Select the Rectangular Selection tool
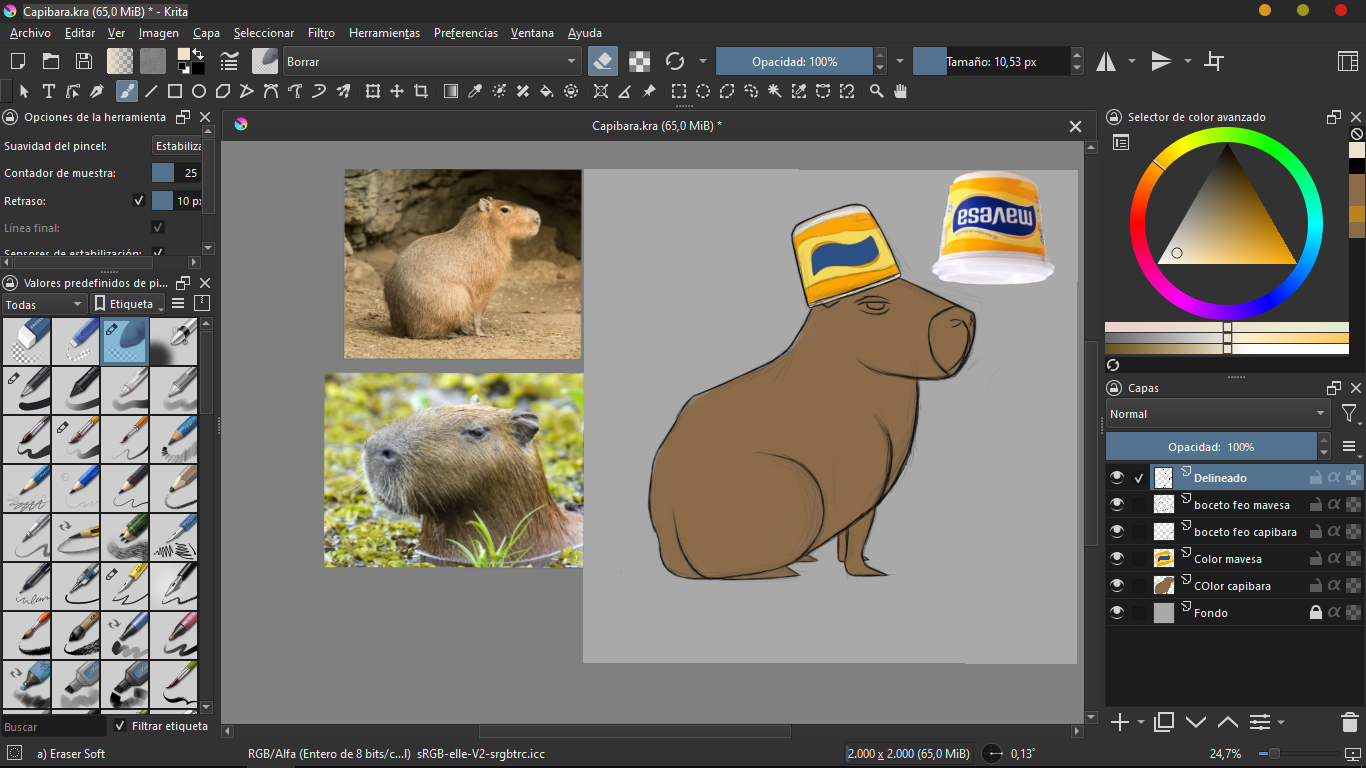The height and width of the screenshot is (768, 1366). click(x=679, y=91)
